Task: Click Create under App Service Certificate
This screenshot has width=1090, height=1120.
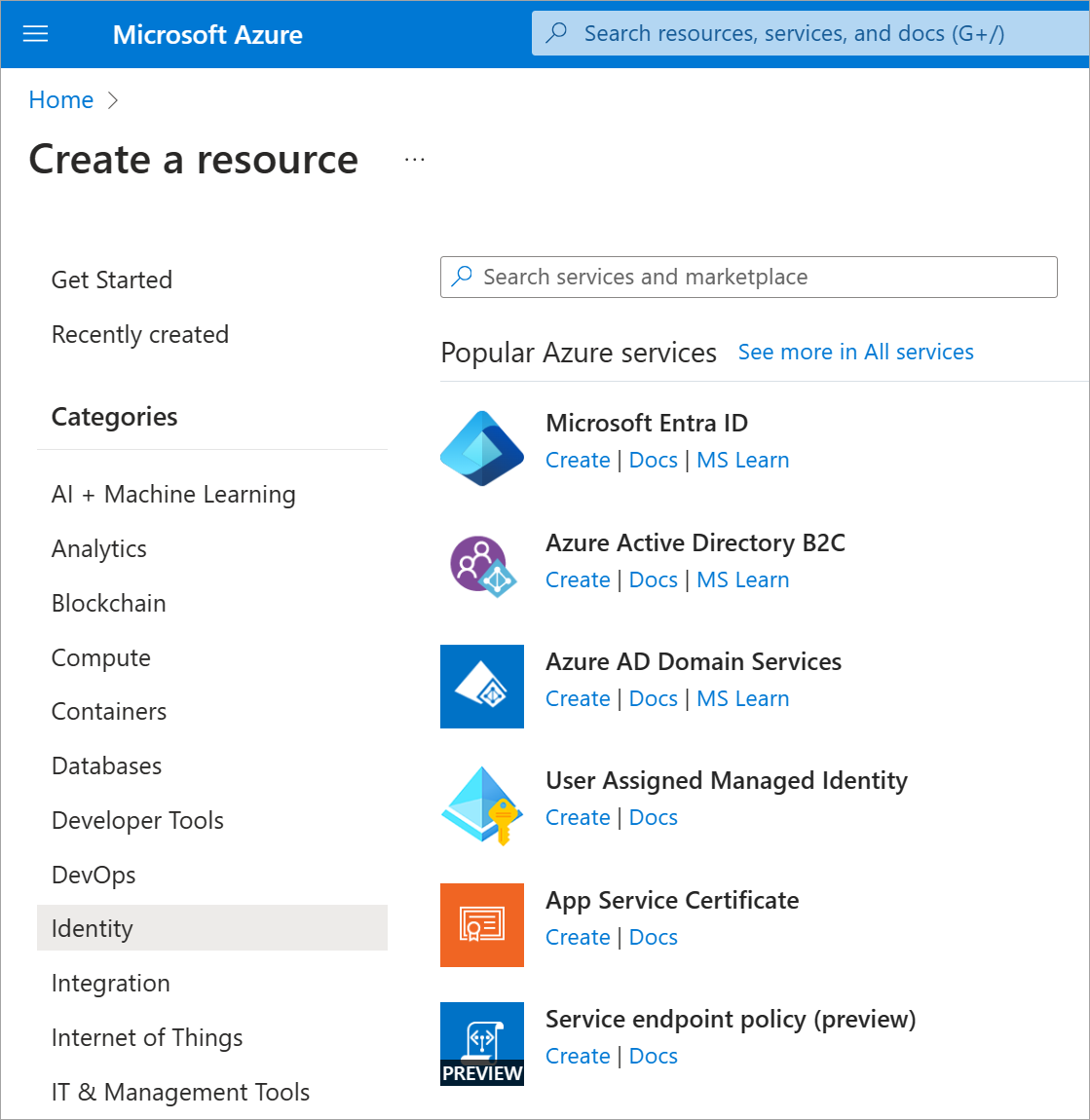Action: pyautogui.click(x=578, y=937)
